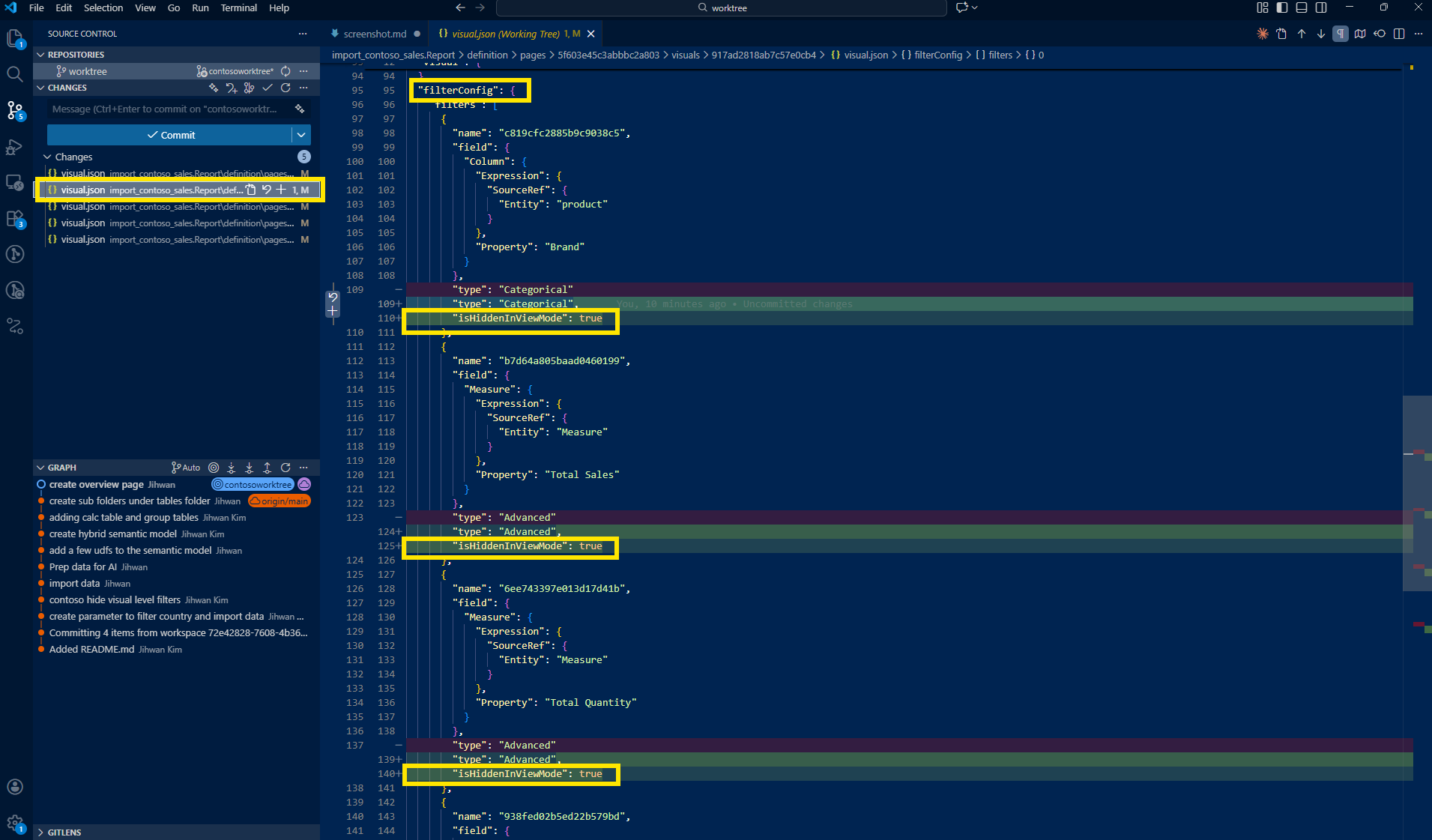Open the Source Control view icon
This screenshot has height=840, width=1432.
point(15,110)
